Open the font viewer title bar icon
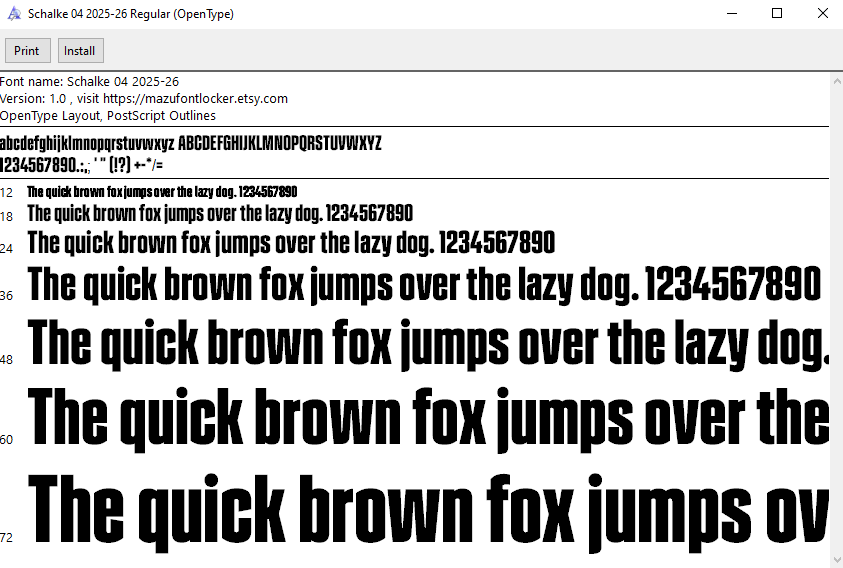The width and height of the screenshot is (843, 568). point(14,13)
